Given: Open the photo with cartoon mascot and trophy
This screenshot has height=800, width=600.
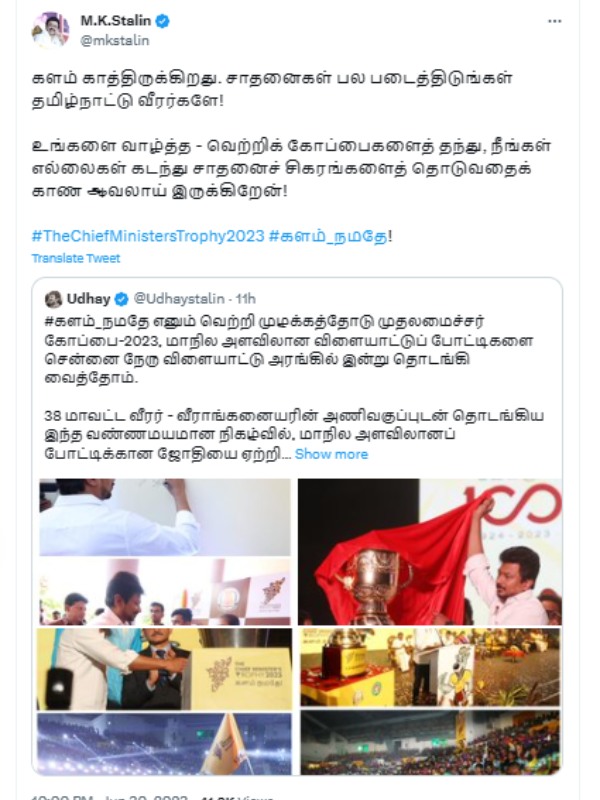Looking at the screenshot, I should coord(430,667).
